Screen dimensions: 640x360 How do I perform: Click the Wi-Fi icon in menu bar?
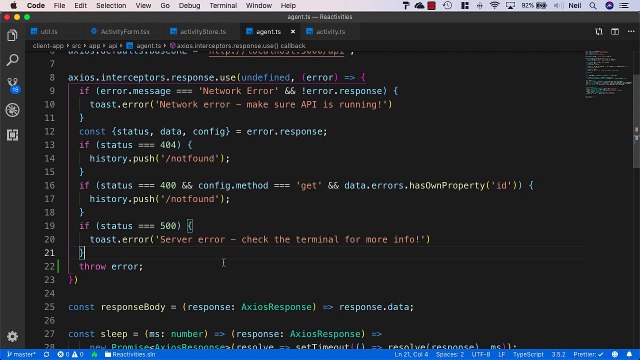point(494,5)
